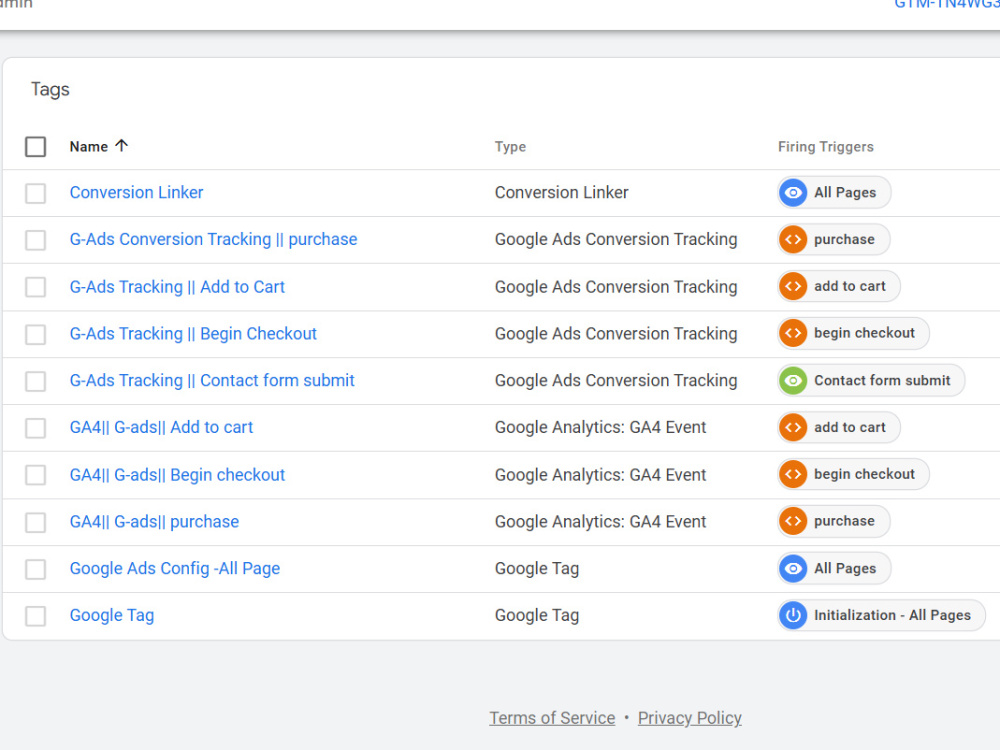
Task: Sort tags by clicking the Name arrow icon
Action: (x=122, y=146)
